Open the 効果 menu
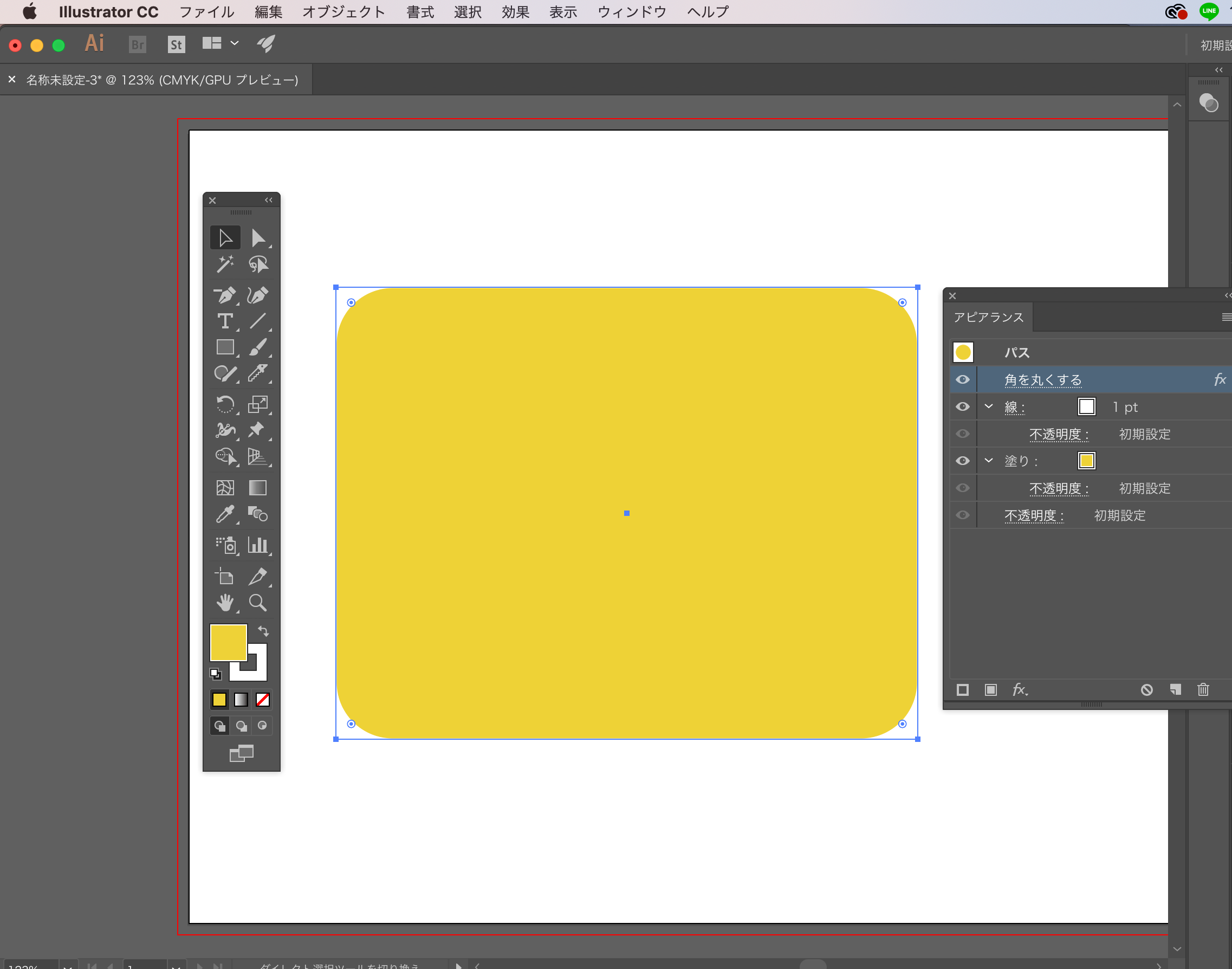This screenshot has width=1232, height=969. pos(515,12)
